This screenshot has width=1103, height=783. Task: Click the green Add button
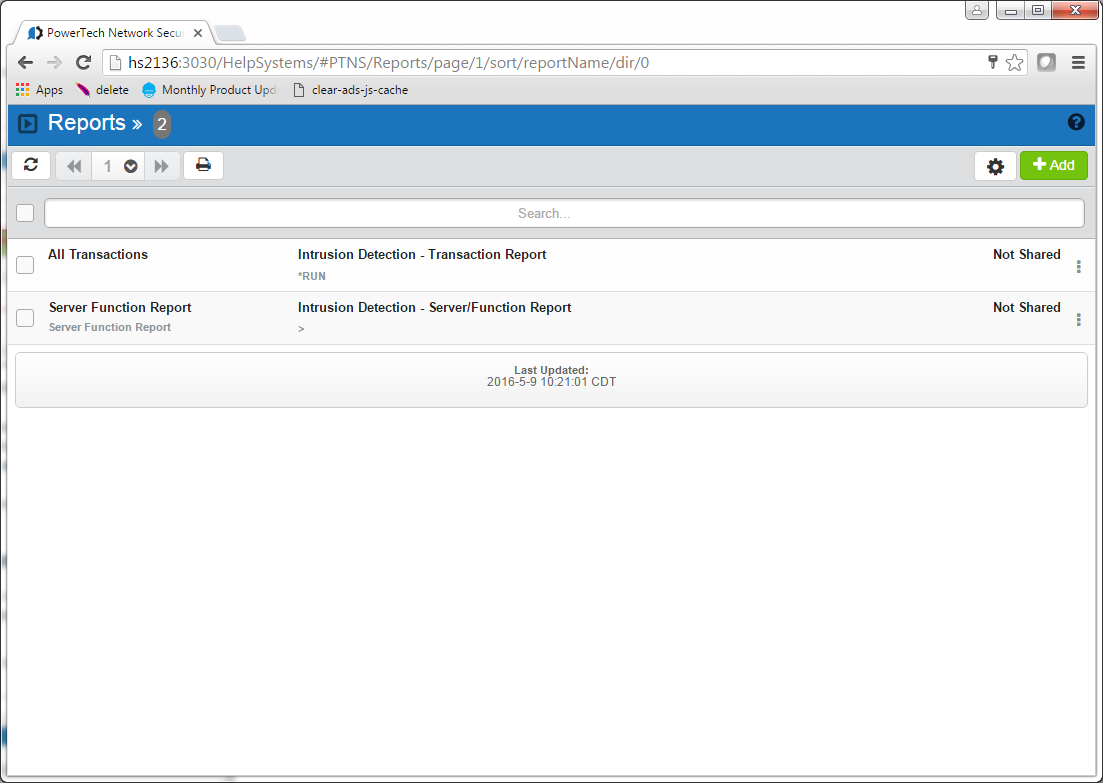coord(1053,166)
